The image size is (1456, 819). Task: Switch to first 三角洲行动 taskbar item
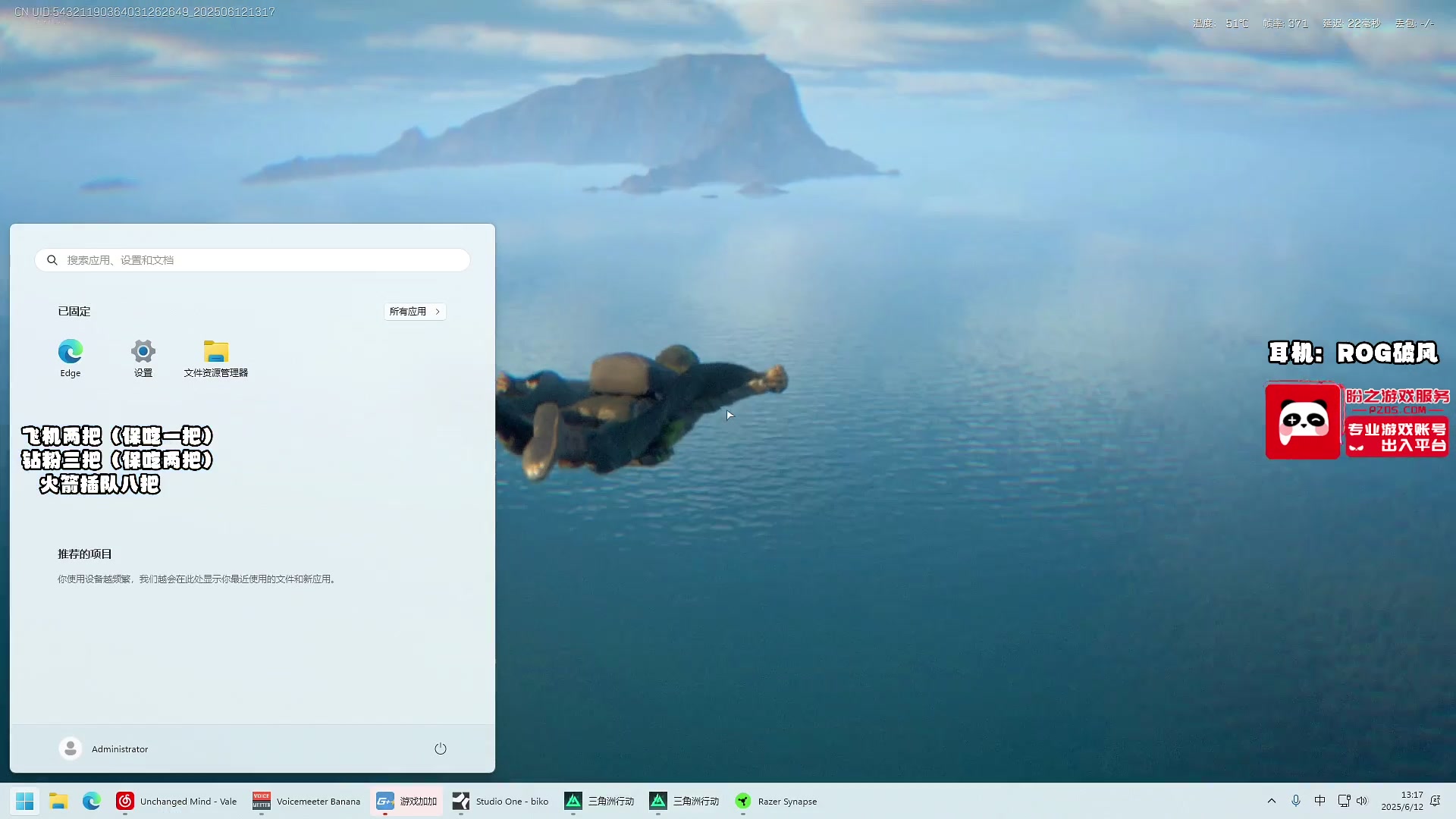click(x=600, y=802)
